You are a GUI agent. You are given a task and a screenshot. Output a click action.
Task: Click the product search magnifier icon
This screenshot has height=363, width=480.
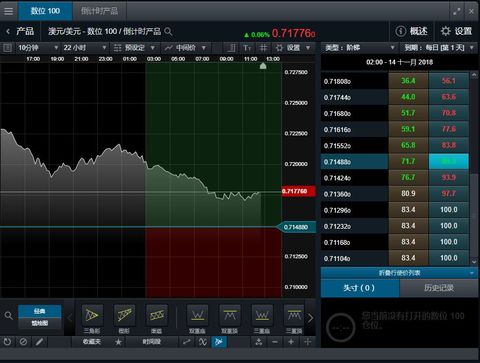169,32
